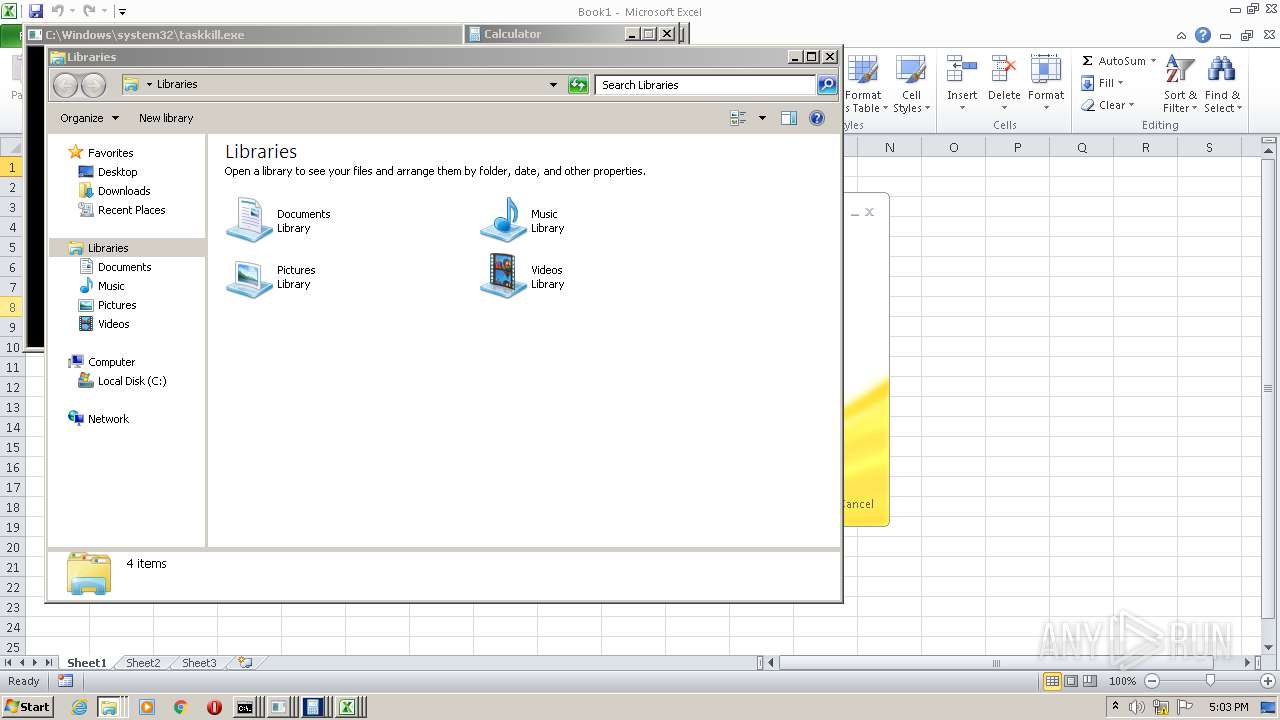Click the 100% zoom level text
This screenshot has height=720, width=1280.
[x=1122, y=681]
